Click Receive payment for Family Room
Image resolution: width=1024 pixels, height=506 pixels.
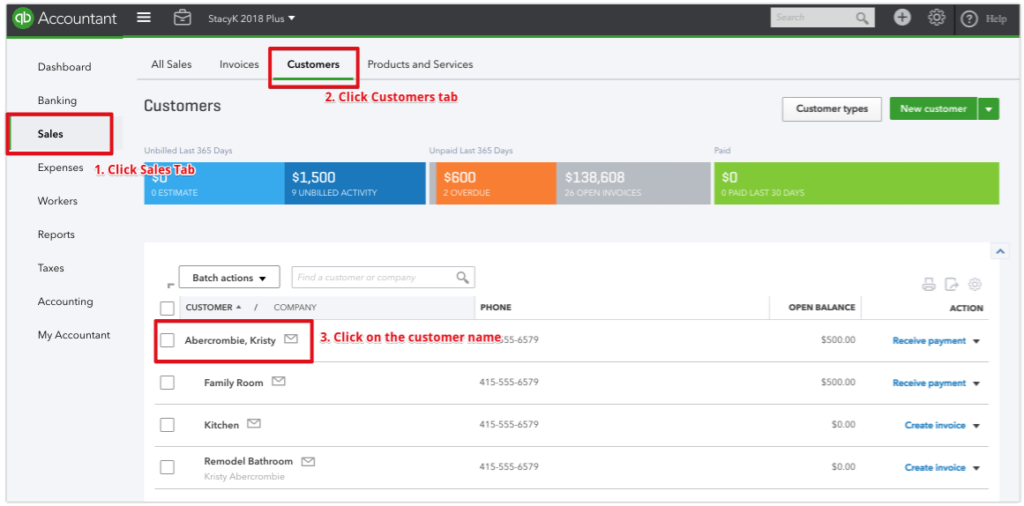tap(929, 383)
